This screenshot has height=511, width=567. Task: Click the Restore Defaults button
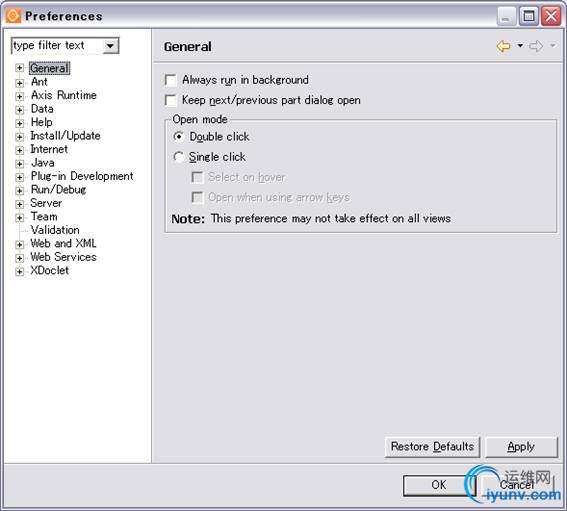click(432, 447)
